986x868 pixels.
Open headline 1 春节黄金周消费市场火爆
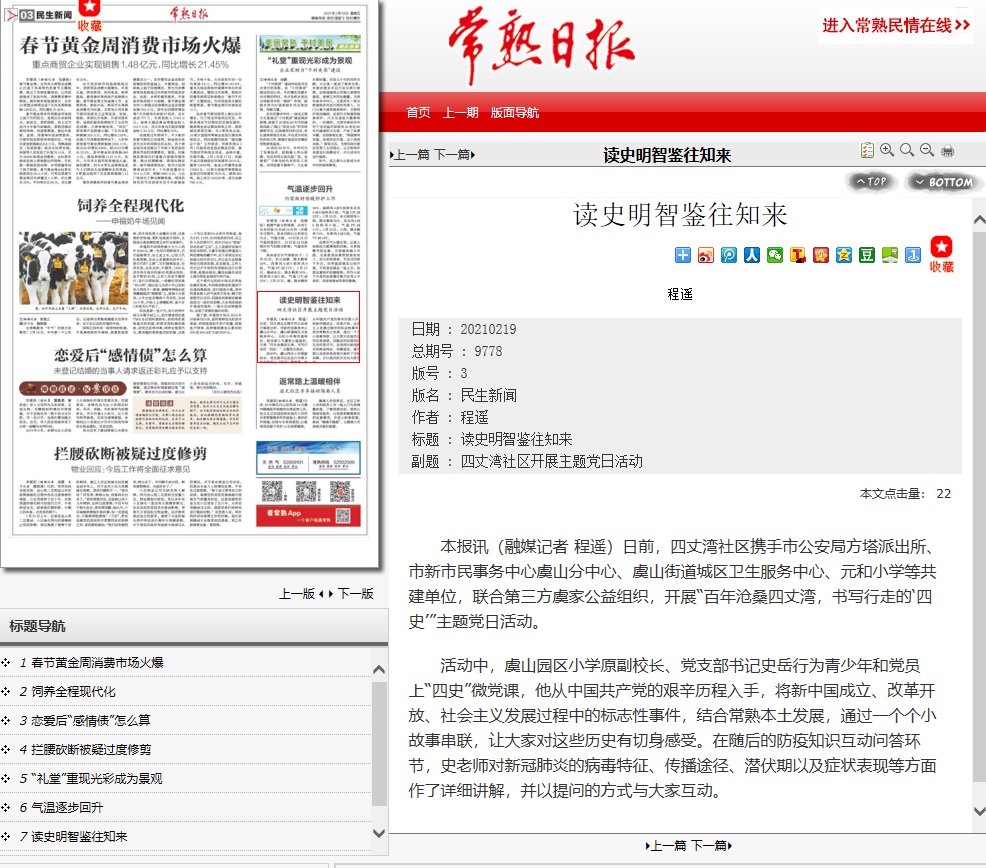97,662
